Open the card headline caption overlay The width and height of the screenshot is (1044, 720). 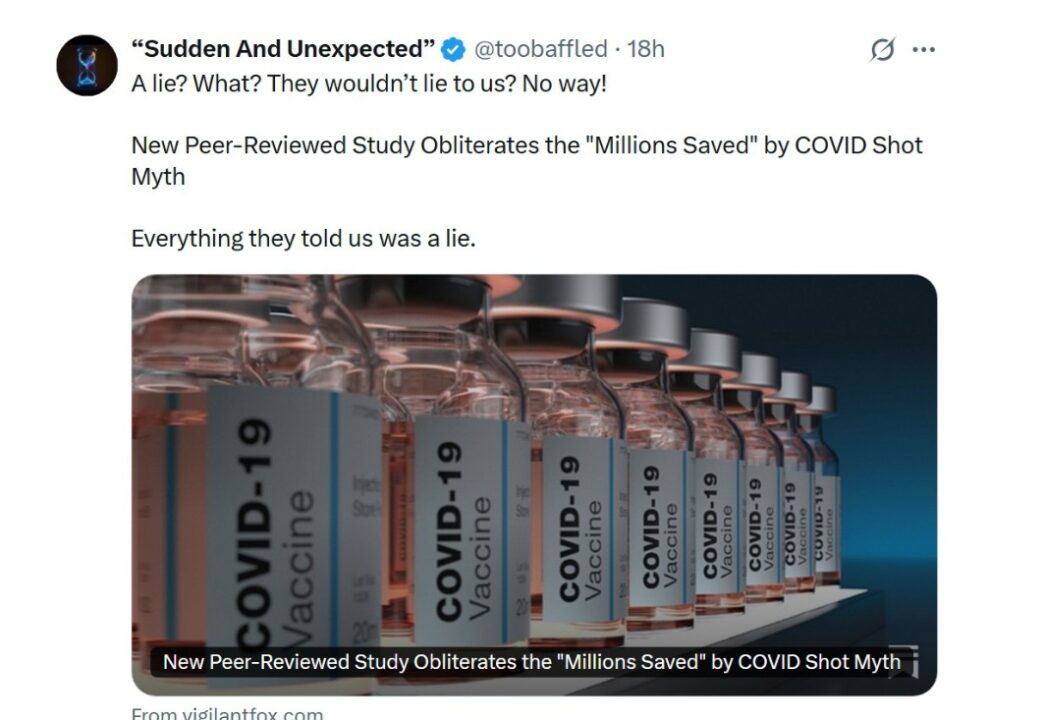click(x=531, y=662)
